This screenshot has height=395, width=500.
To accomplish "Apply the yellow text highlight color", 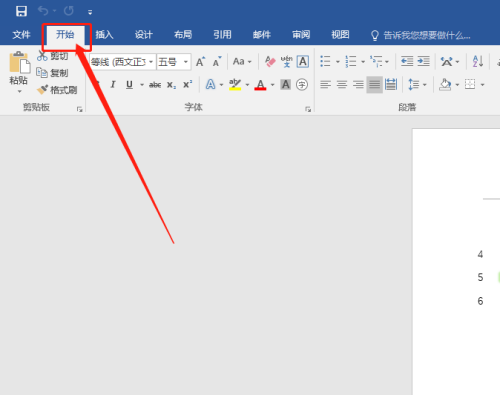I will point(235,85).
